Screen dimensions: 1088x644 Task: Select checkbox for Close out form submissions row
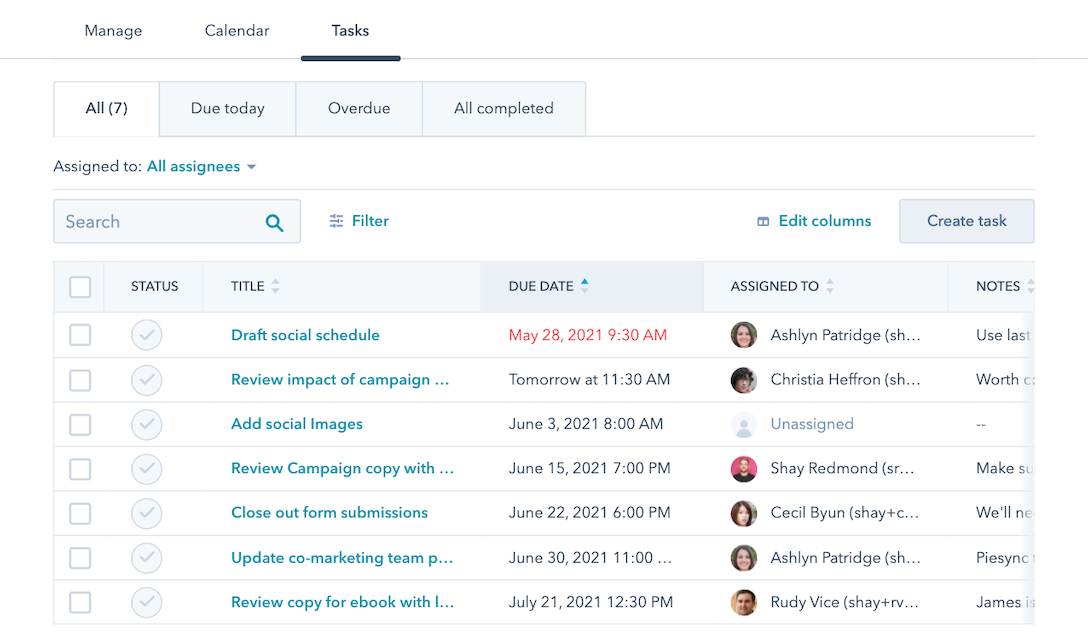click(80, 513)
